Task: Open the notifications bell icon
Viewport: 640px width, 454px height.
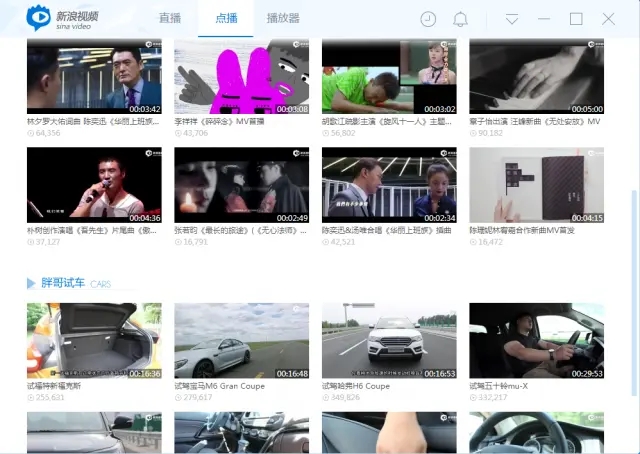Action: pyautogui.click(x=460, y=19)
